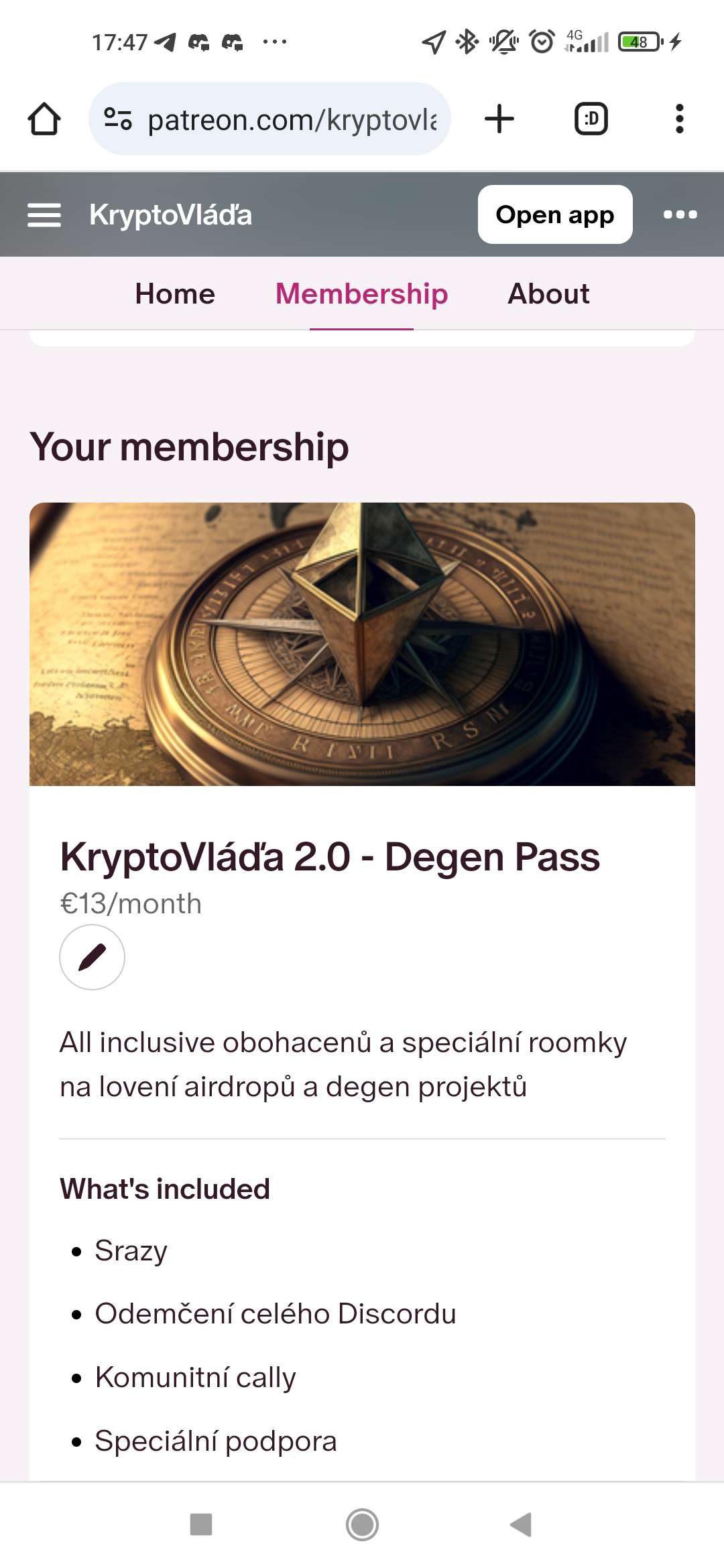Open Android recent apps

(x=201, y=1524)
